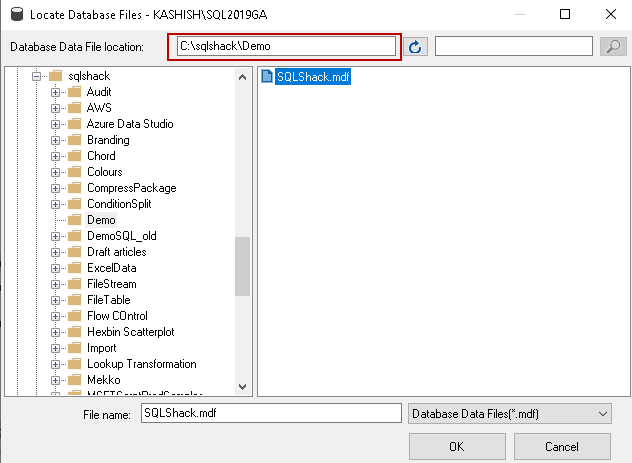Select the Colours folder label
632x463 pixels.
point(104,172)
